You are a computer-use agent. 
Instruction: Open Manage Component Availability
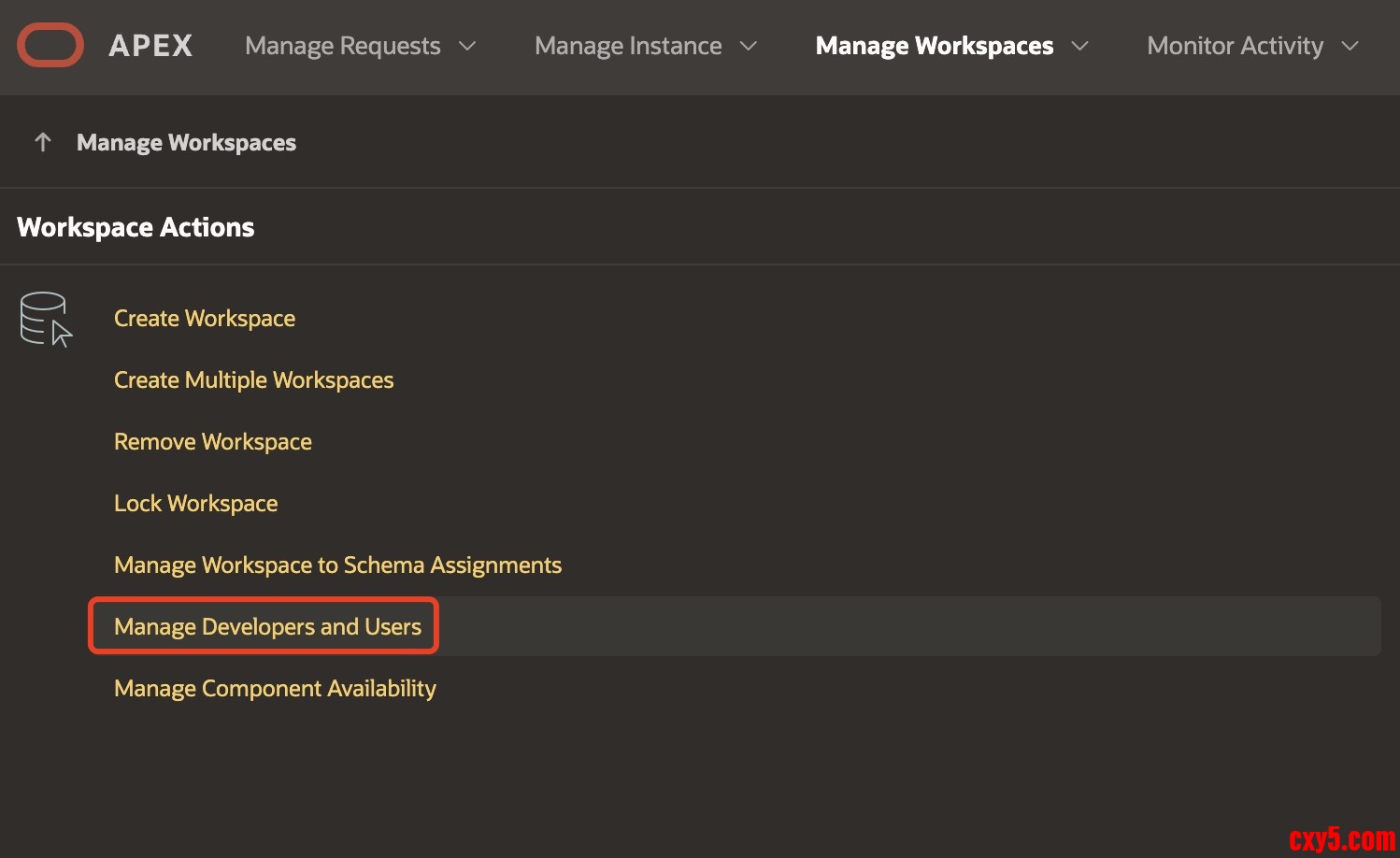pyautogui.click(x=275, y=689)
